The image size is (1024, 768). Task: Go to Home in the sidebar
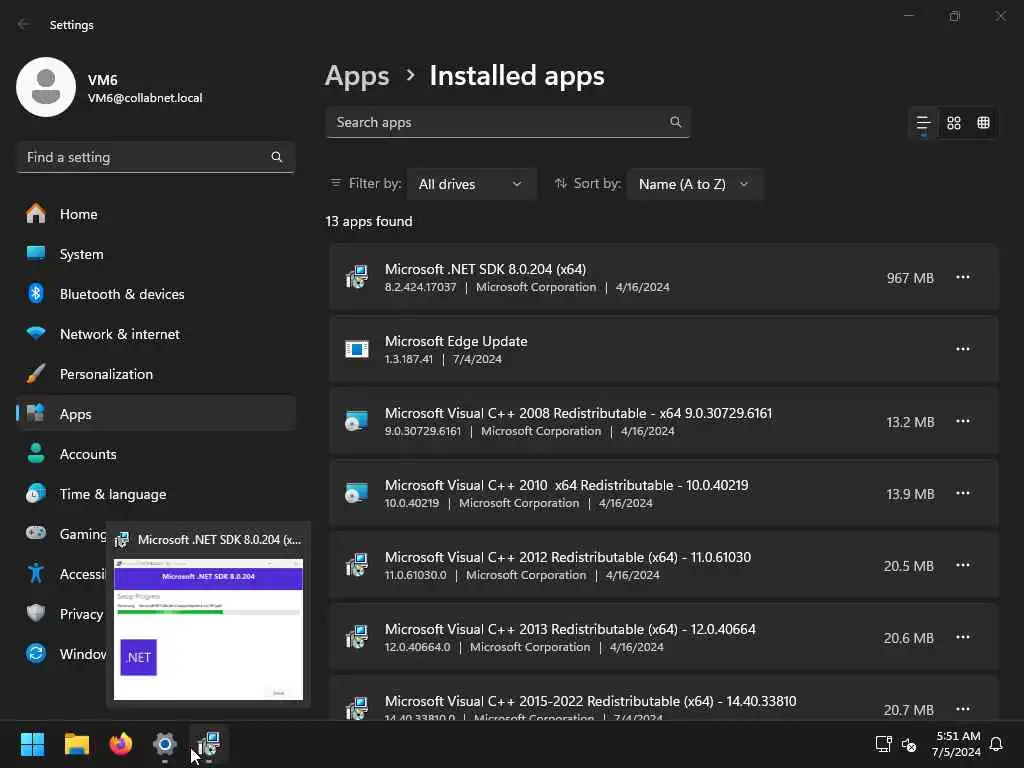tap(156, 214)
